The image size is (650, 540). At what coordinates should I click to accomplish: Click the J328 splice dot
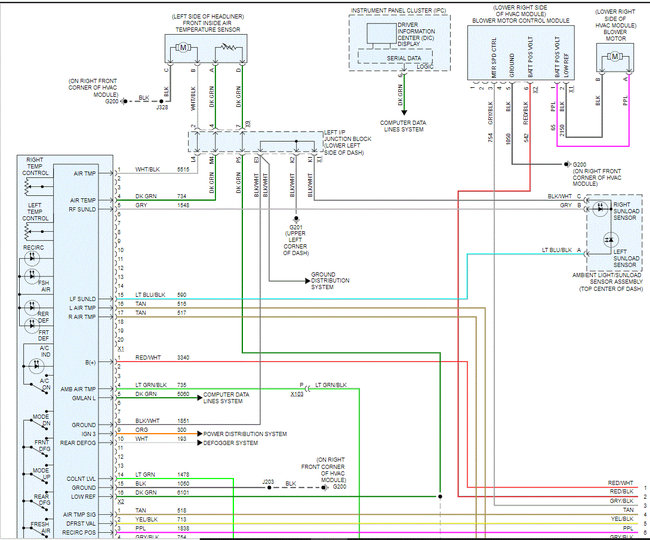pyautogui.click(x=162, y=101)
